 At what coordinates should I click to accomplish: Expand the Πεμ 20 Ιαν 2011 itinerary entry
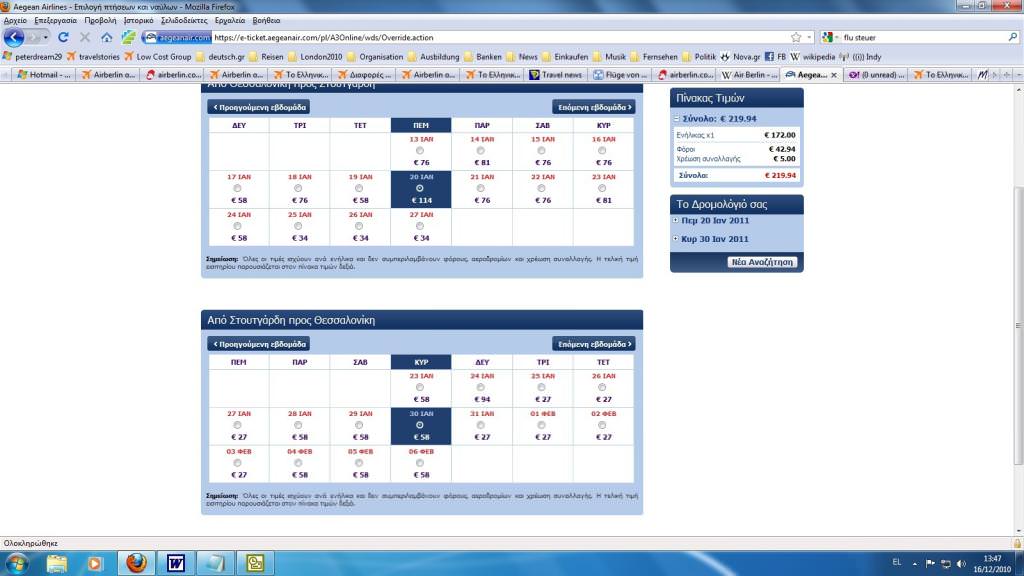677,220
